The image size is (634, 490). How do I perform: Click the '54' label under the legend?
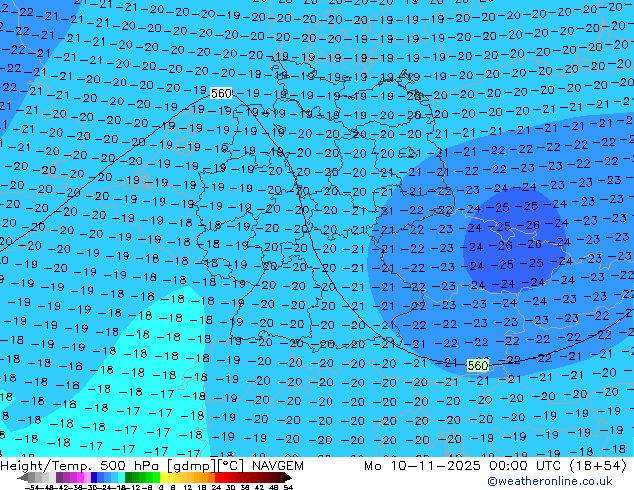[x=288, y=487]
